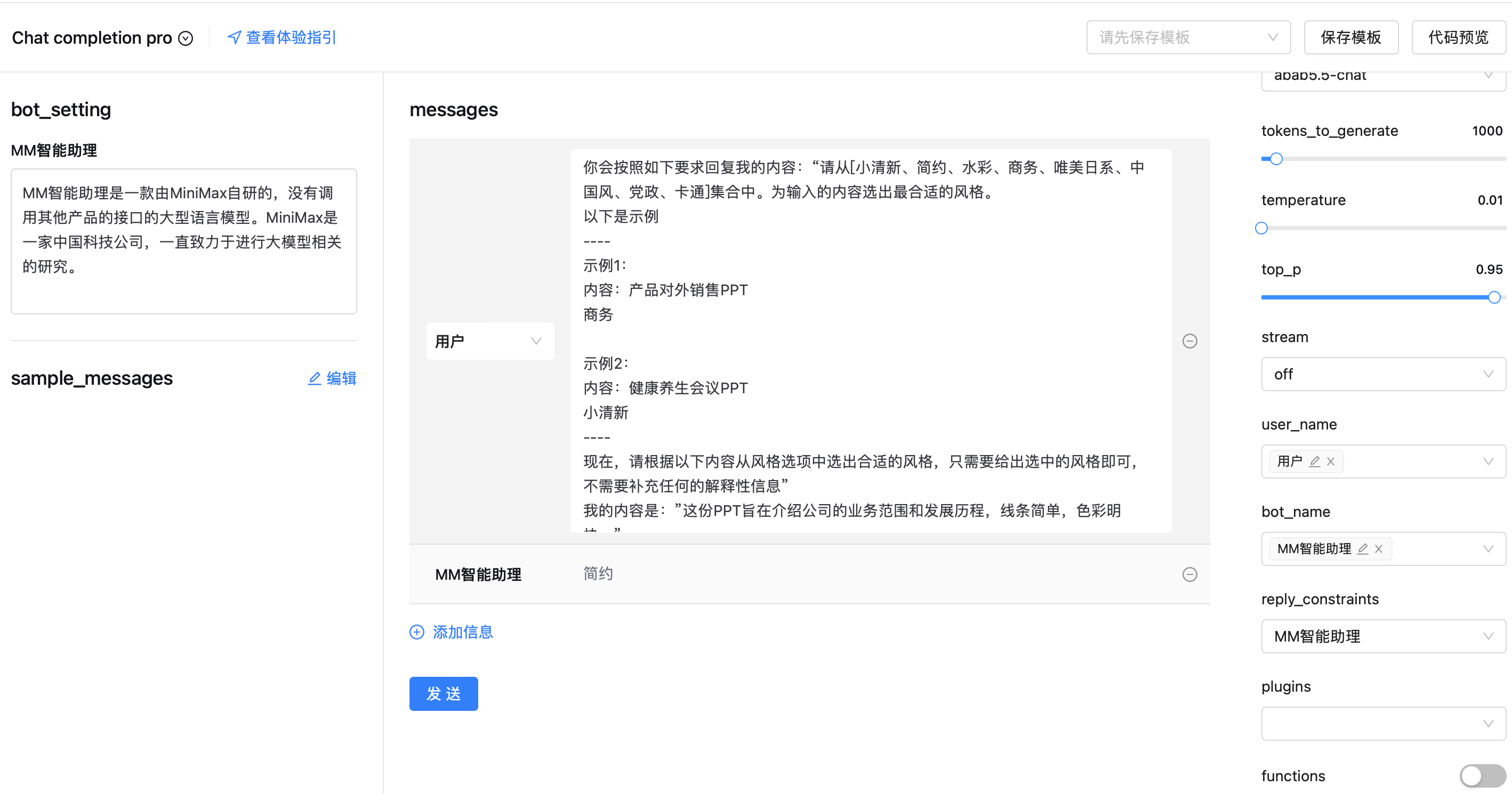The width and height of the screenshot is (1512, 810).
Task: Click the top_p value 0.95
Action: tap(1489, 269)
